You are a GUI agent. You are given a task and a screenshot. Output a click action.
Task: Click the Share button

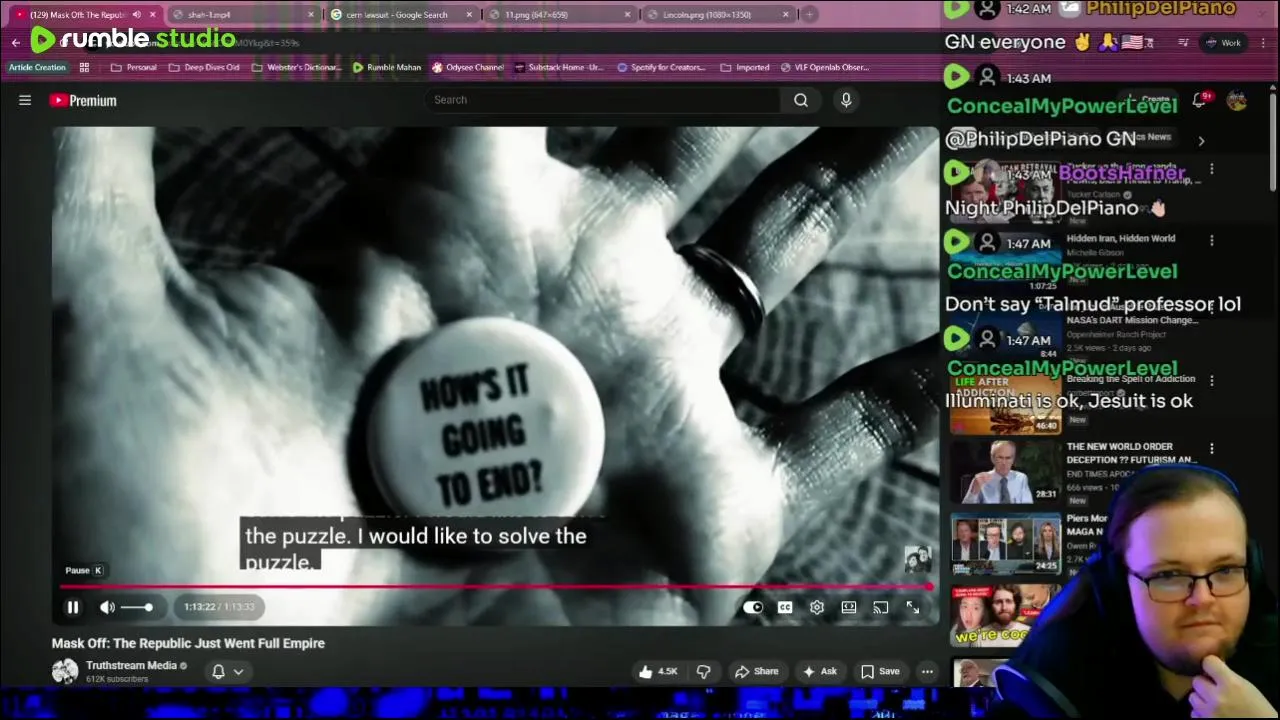coord(756,671)
